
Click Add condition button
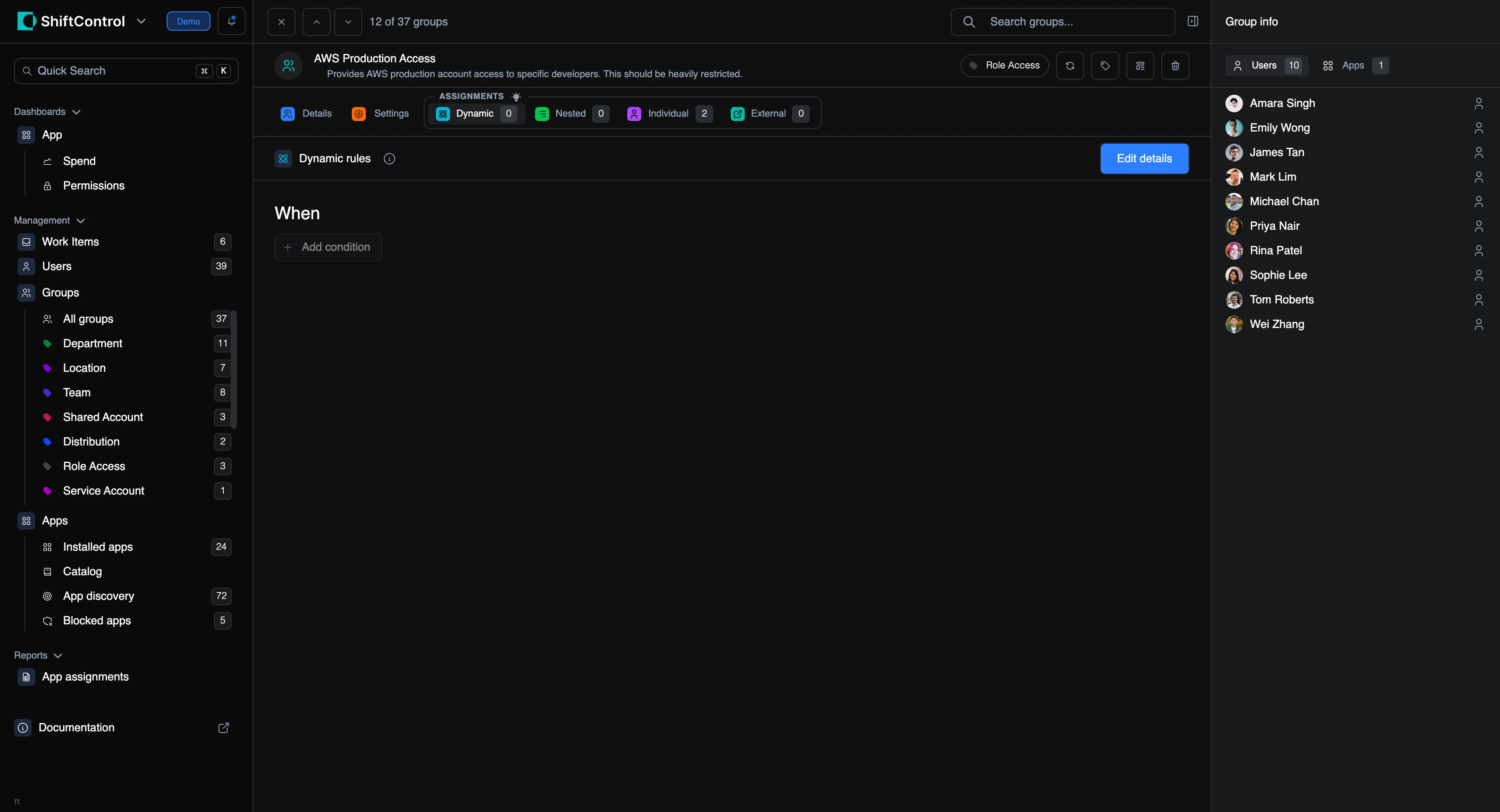point(329,247)
